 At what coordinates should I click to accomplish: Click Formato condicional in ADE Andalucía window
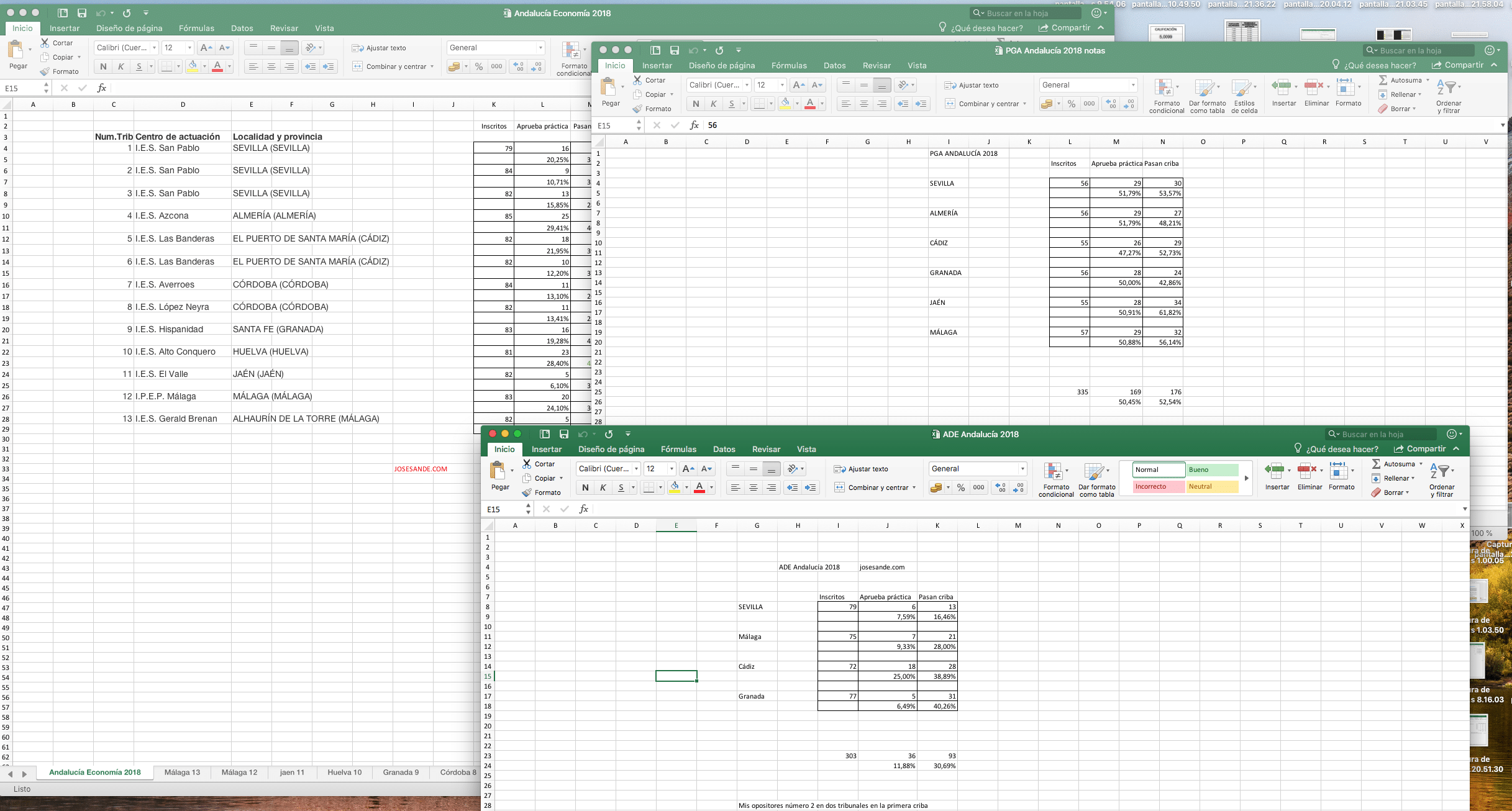[1056, 479]
